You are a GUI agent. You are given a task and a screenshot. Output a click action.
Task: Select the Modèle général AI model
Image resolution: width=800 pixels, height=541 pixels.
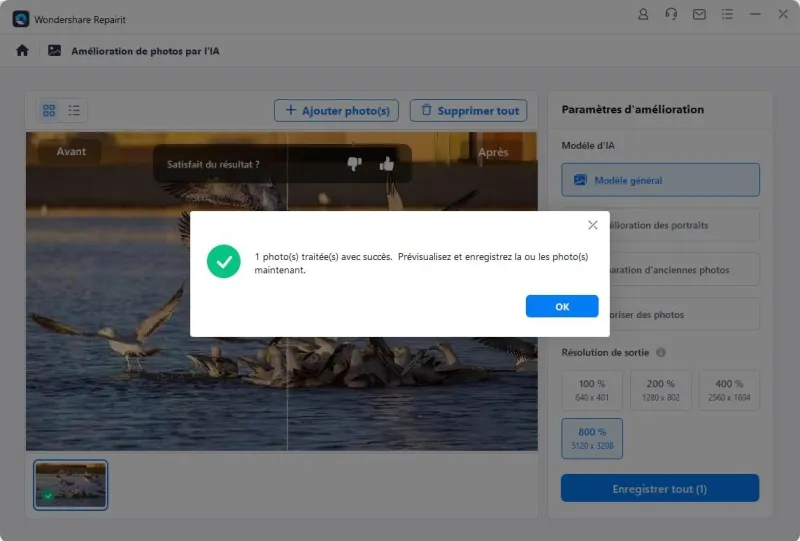pyautogui.click(x=660, y=180)
